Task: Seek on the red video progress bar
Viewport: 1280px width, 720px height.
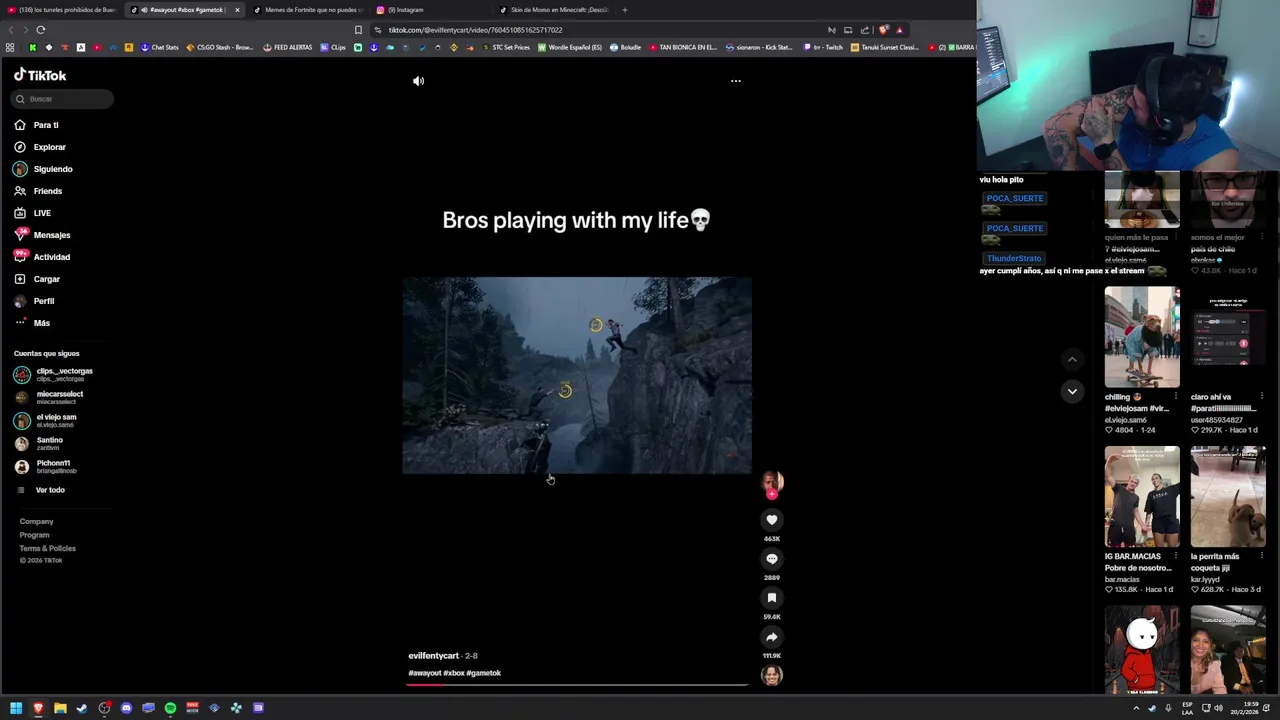Action: 578,685
